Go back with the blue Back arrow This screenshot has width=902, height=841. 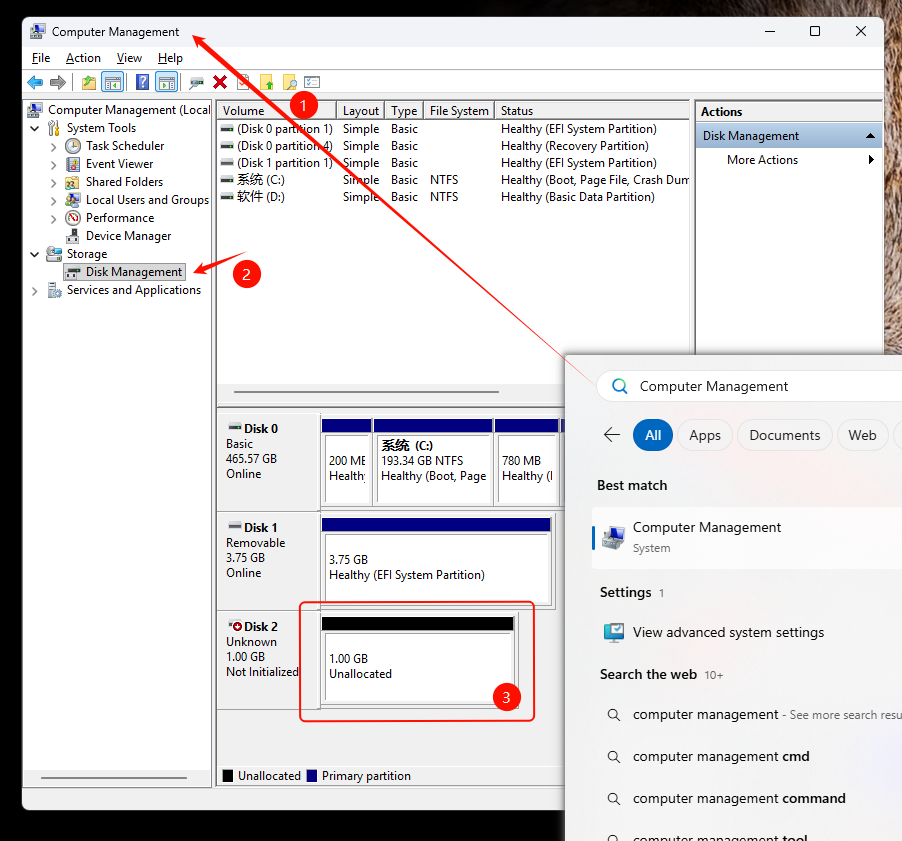click(36, 82)
